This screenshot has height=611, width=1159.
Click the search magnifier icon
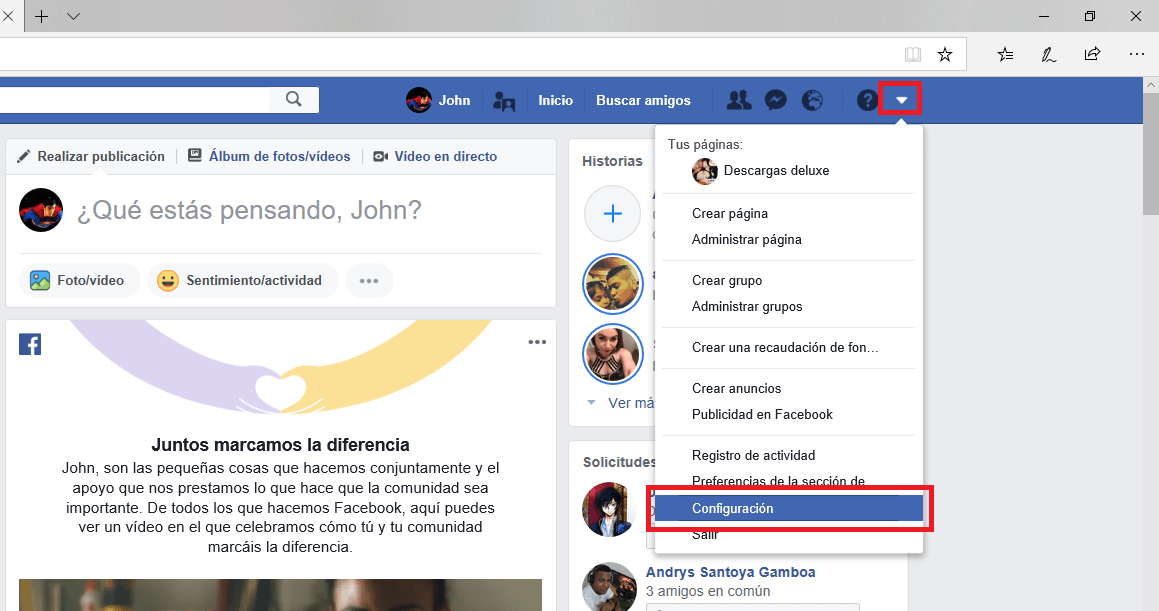pos(293,99)
